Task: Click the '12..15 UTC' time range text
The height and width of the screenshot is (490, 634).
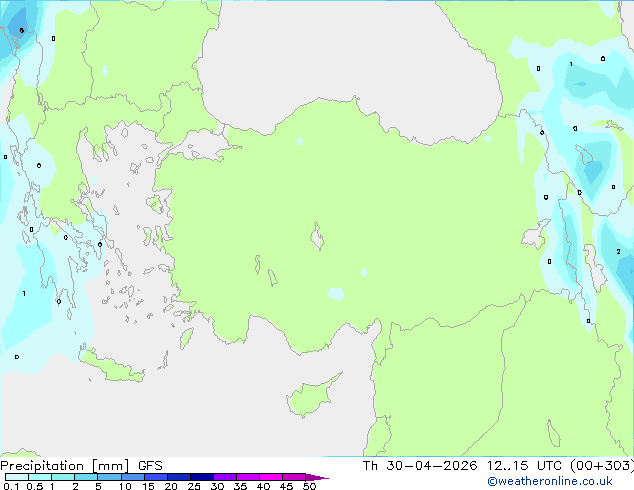Action: pos(524,466)
